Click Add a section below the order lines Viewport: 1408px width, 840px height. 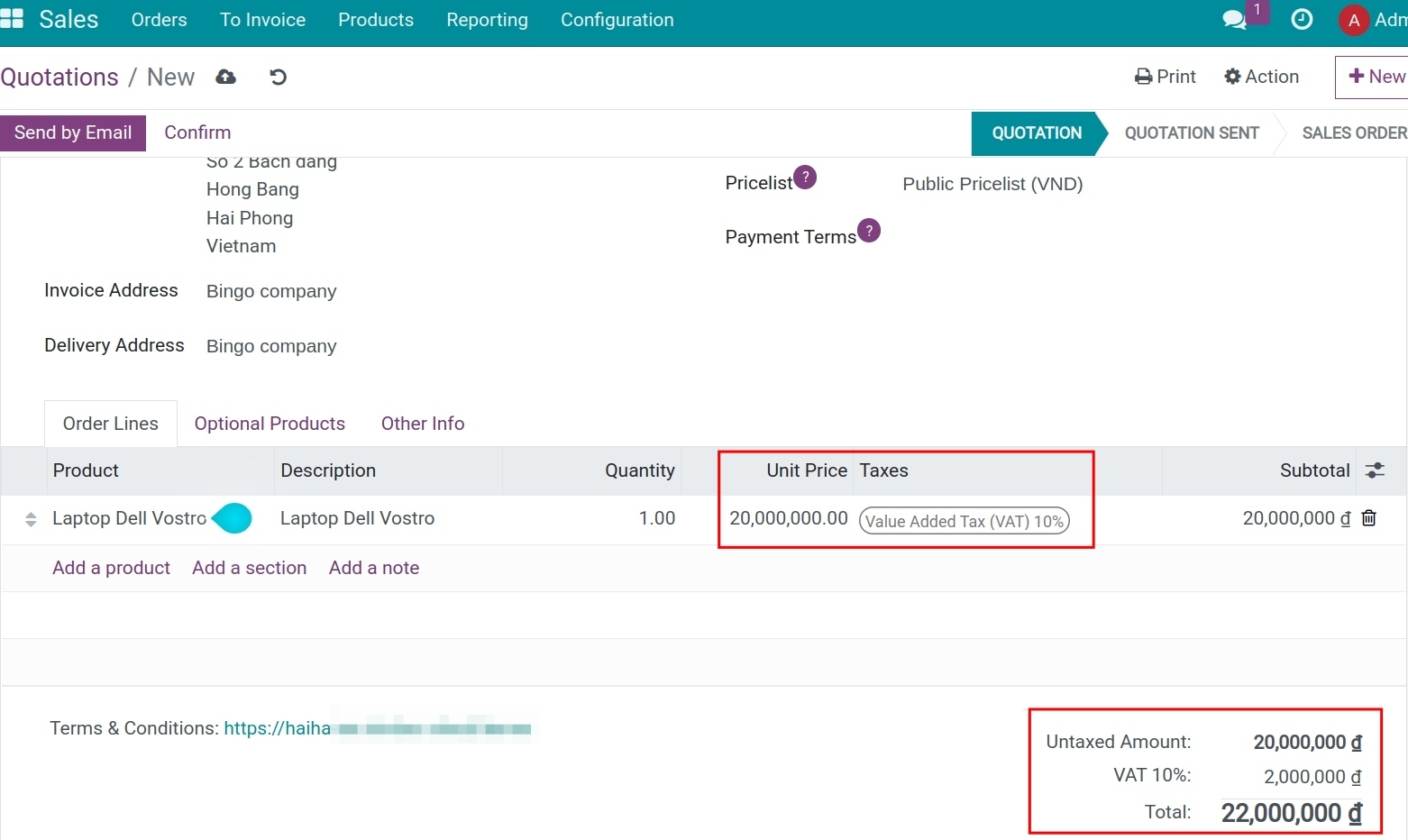[x=249, y=567]
